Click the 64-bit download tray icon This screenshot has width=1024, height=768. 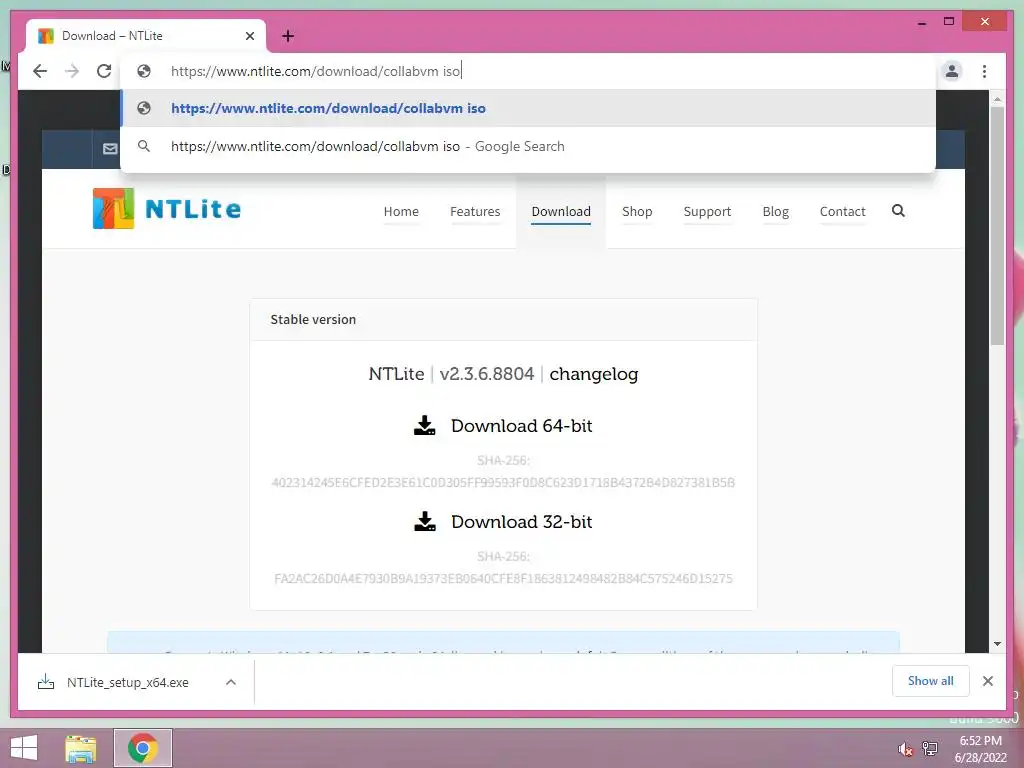[424, 426]
